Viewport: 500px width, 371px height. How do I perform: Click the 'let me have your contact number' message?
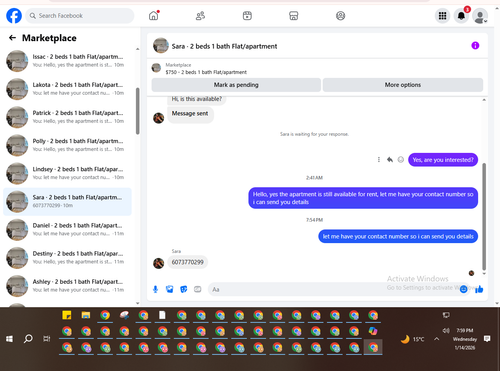(x=398, y=236)
